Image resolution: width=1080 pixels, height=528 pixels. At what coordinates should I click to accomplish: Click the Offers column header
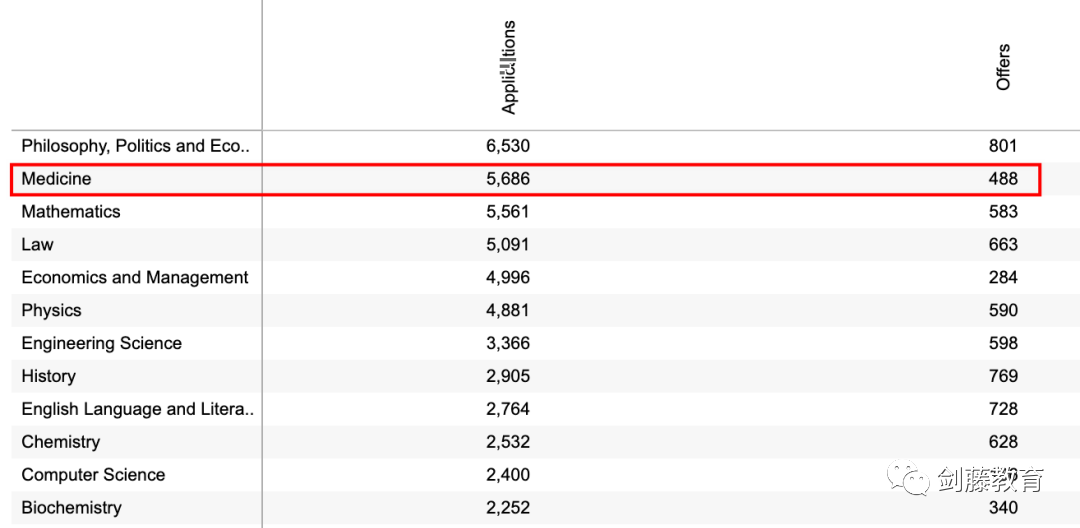(1003, 67)
